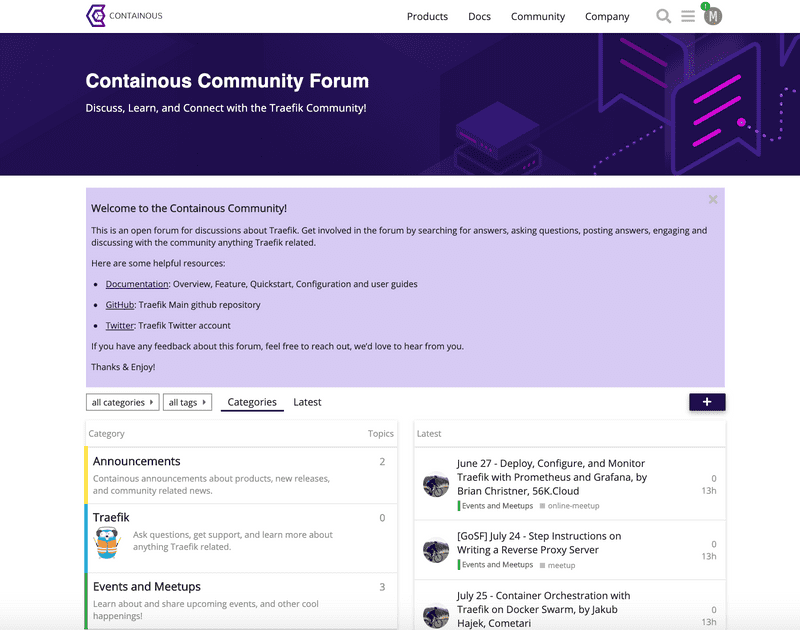The image size is (800, 630).
Task: Follow the GitHub repository link
Action: coord(120,305)
